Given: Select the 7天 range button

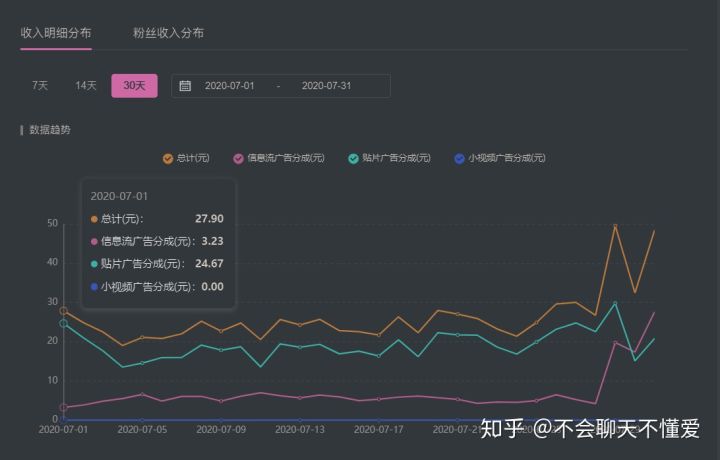Looking at the screenshot, I should click(40, 85).
